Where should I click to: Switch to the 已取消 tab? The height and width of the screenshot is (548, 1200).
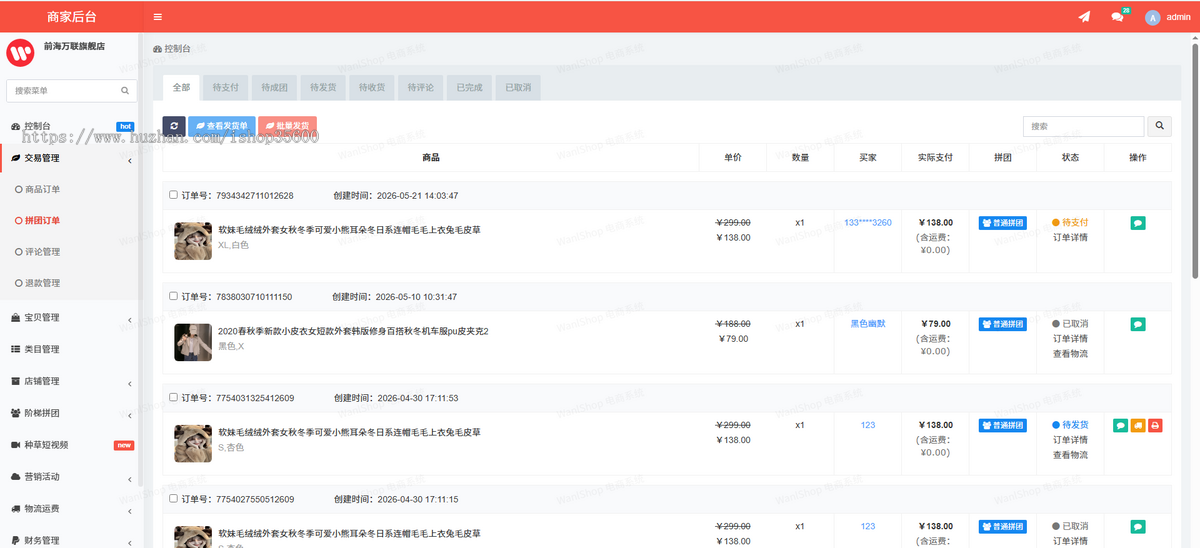pyautogui.click(x=517, y=88)
